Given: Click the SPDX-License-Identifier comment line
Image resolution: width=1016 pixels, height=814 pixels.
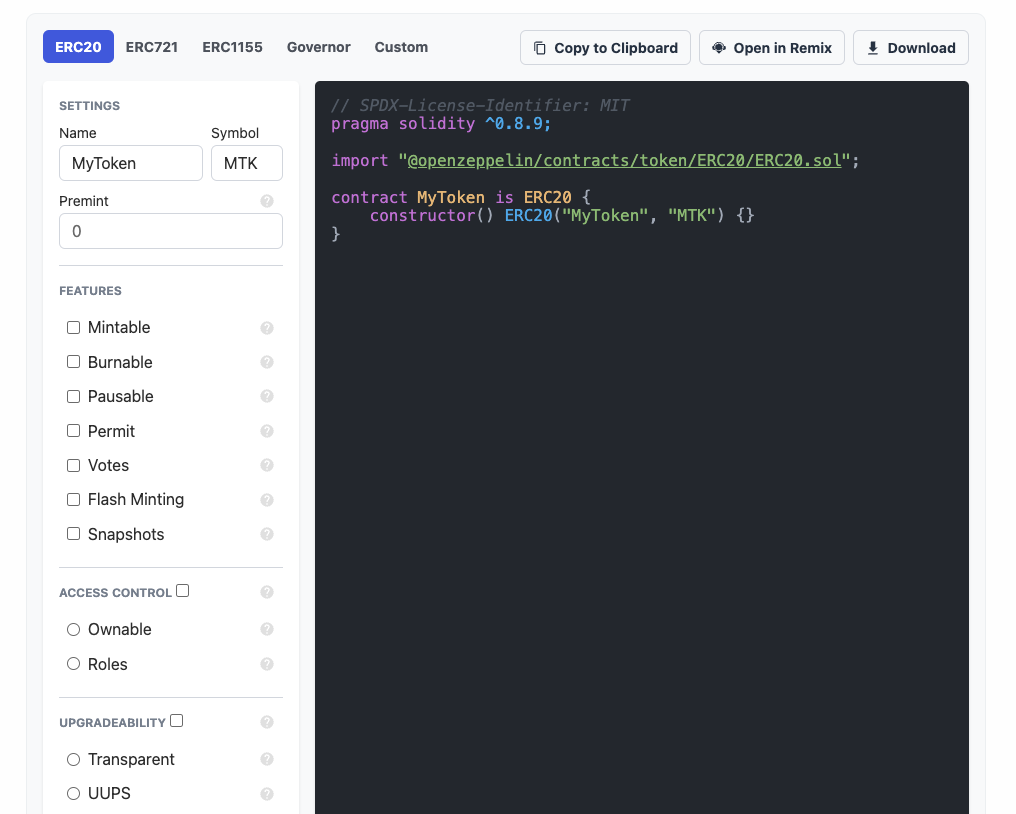Looking at the screenshot, I should (480, 105).
